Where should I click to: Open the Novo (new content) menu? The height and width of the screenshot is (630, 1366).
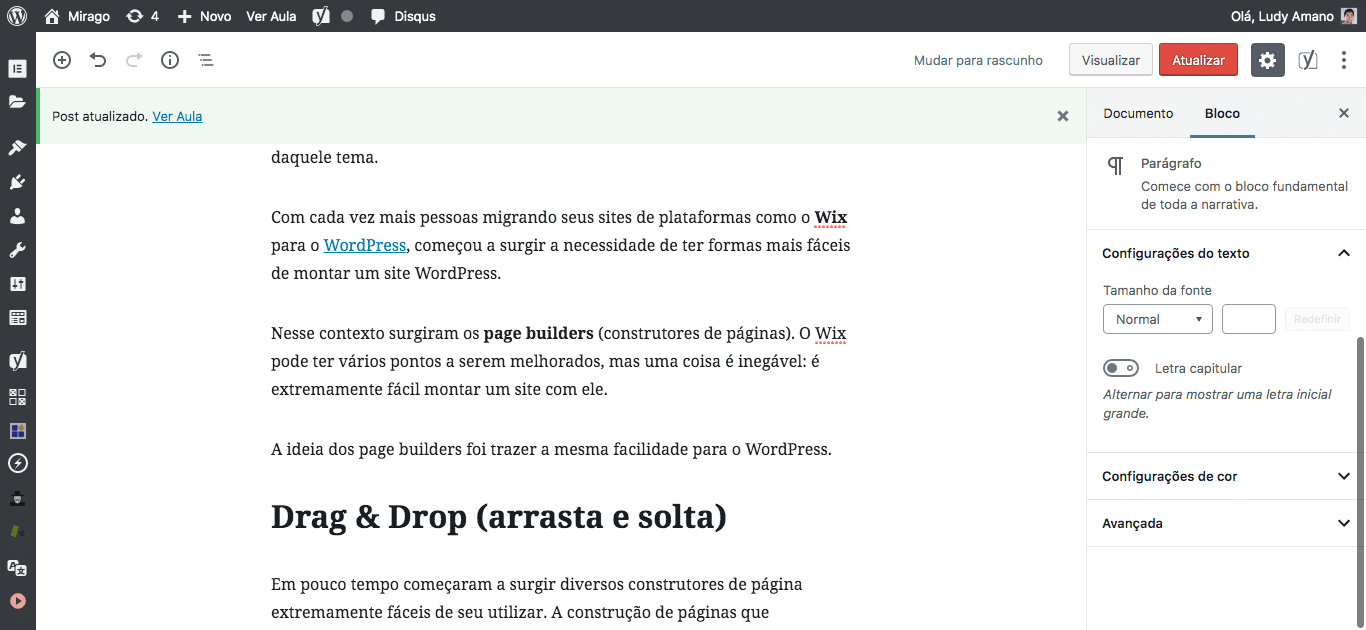click(204, 16)
